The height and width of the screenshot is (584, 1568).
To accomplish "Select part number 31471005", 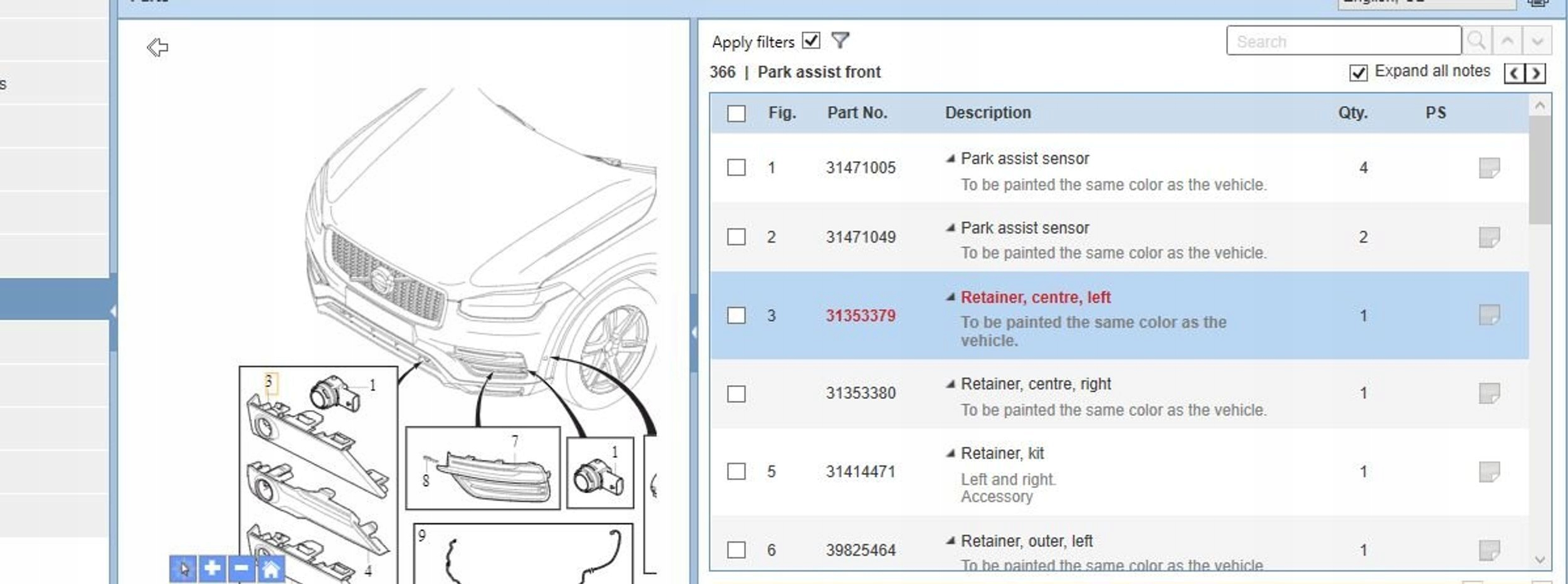I will point(861,168).
